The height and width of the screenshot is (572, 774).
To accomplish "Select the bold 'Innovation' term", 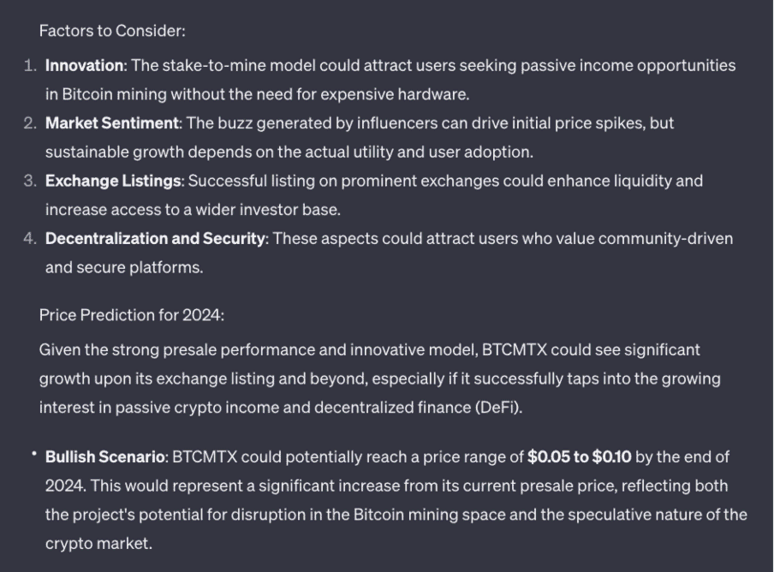I will click(84, 65).
